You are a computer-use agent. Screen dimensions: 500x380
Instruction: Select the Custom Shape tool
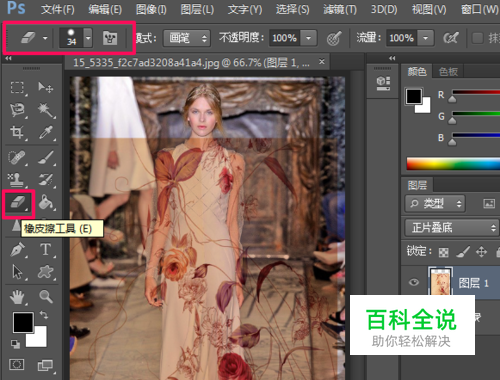(46, 272)
